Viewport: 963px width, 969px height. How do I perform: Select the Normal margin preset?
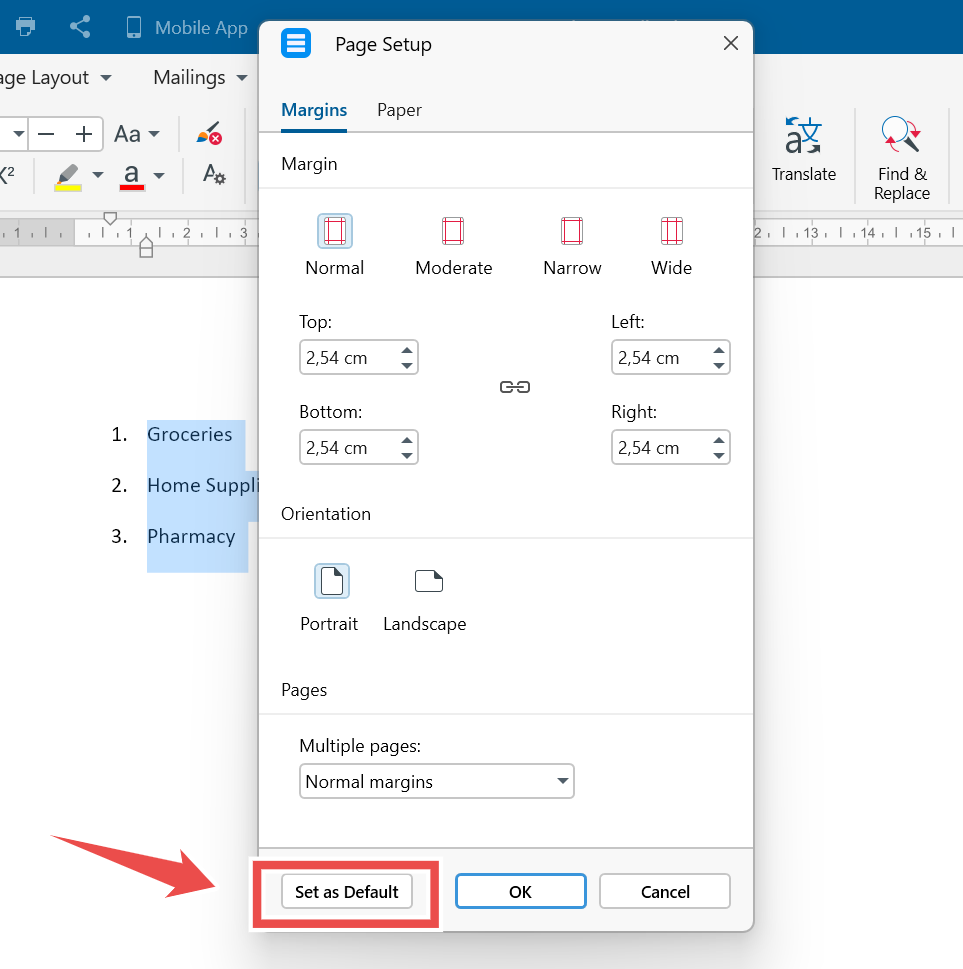[x=334, y=245]
